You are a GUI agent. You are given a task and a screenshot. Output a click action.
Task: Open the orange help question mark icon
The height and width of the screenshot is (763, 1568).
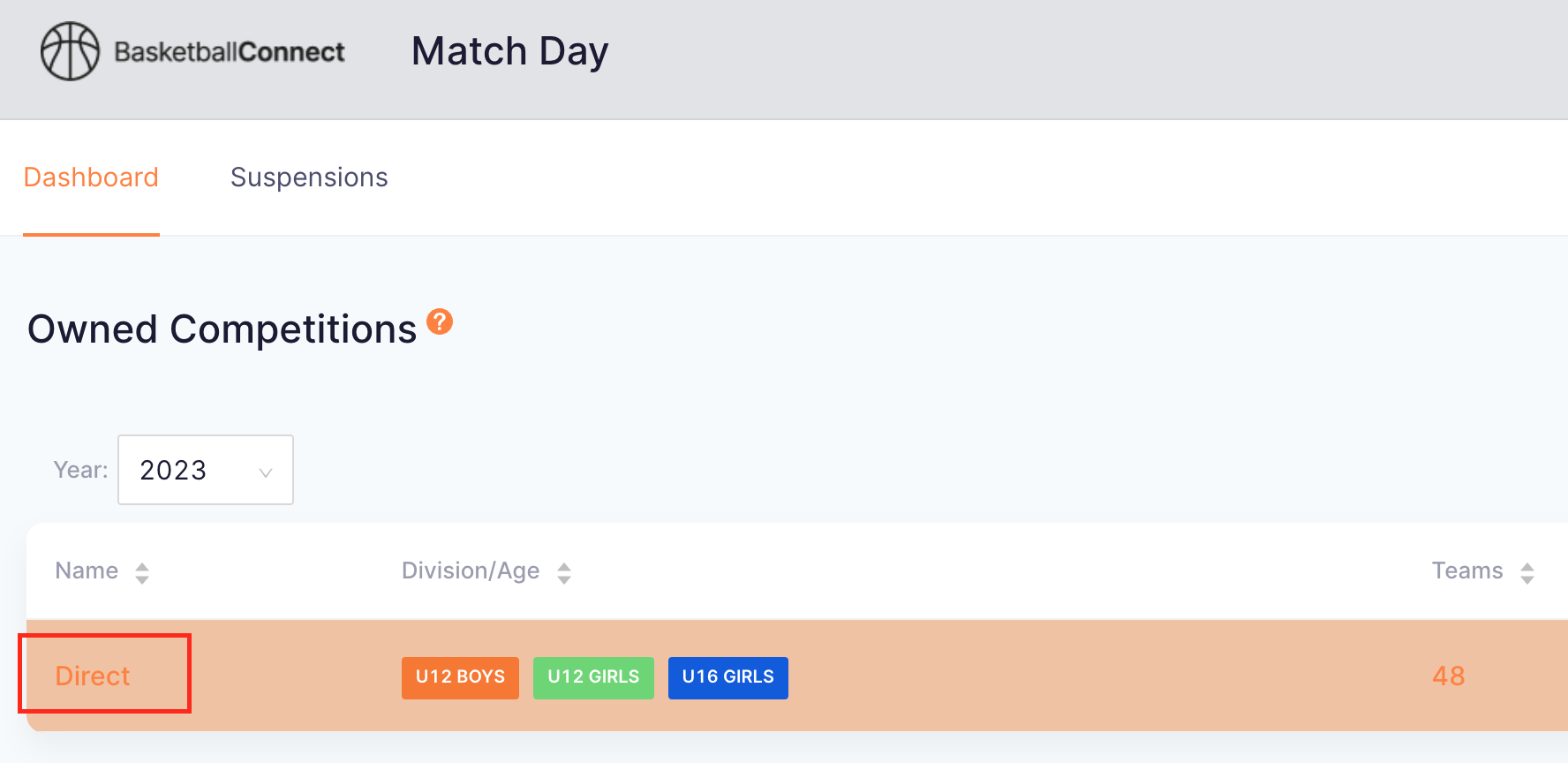[440, 321]
